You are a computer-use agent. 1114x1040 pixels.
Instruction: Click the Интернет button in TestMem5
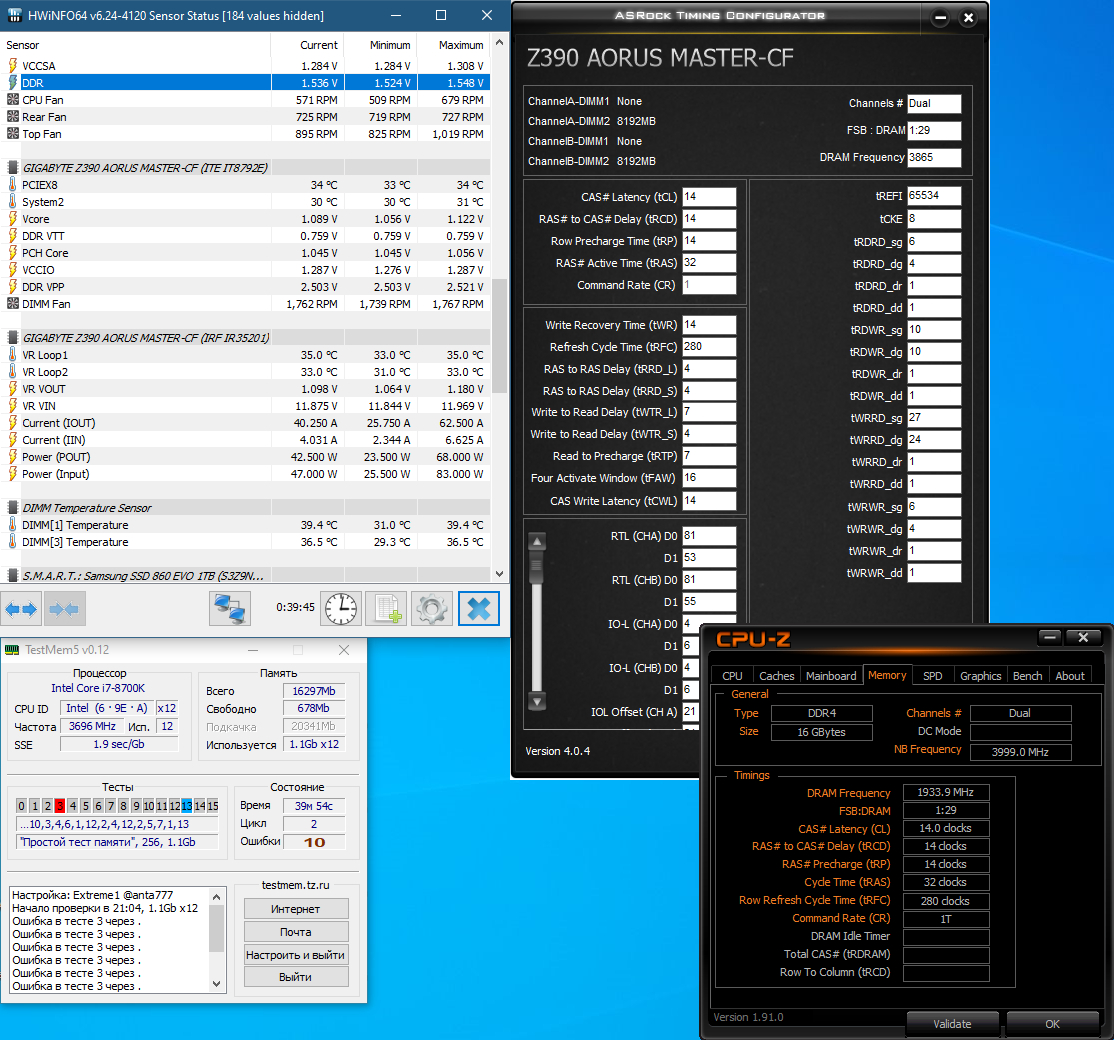[x=296, y=909]
